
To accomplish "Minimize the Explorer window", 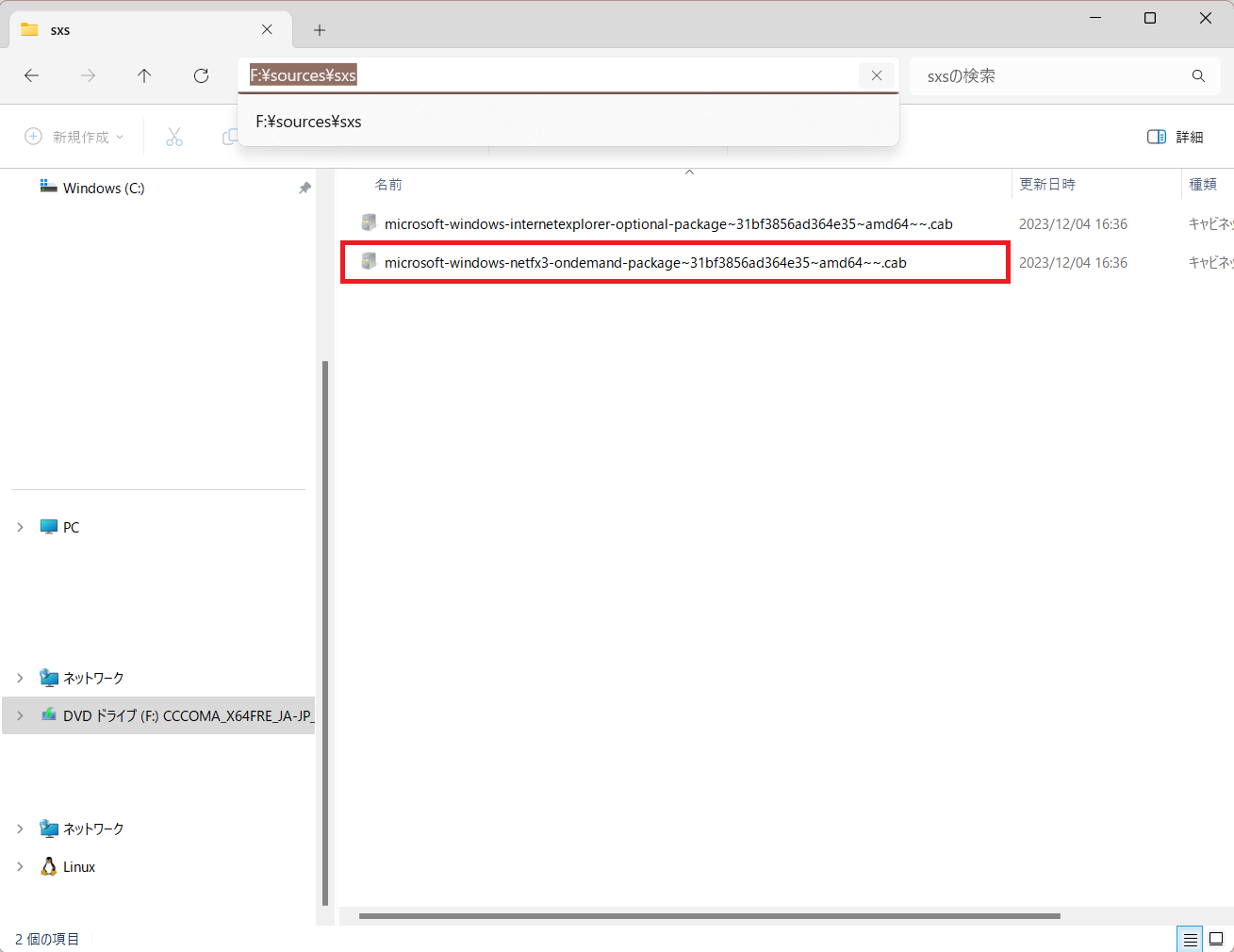I will (x=1095, y=18).
